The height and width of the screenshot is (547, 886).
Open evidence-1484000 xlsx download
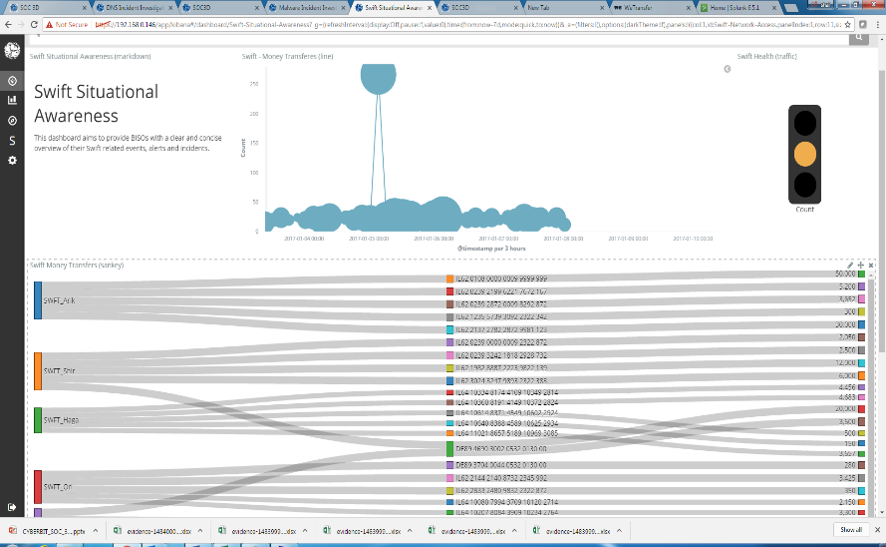point(153,531)
